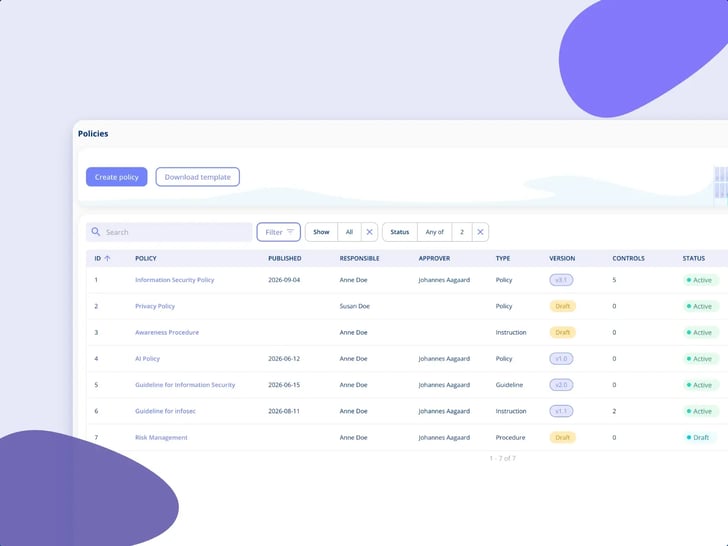Sort by the RESPONSIBLE column header
The width and height of the screenshot is (728, 546).
359,259
